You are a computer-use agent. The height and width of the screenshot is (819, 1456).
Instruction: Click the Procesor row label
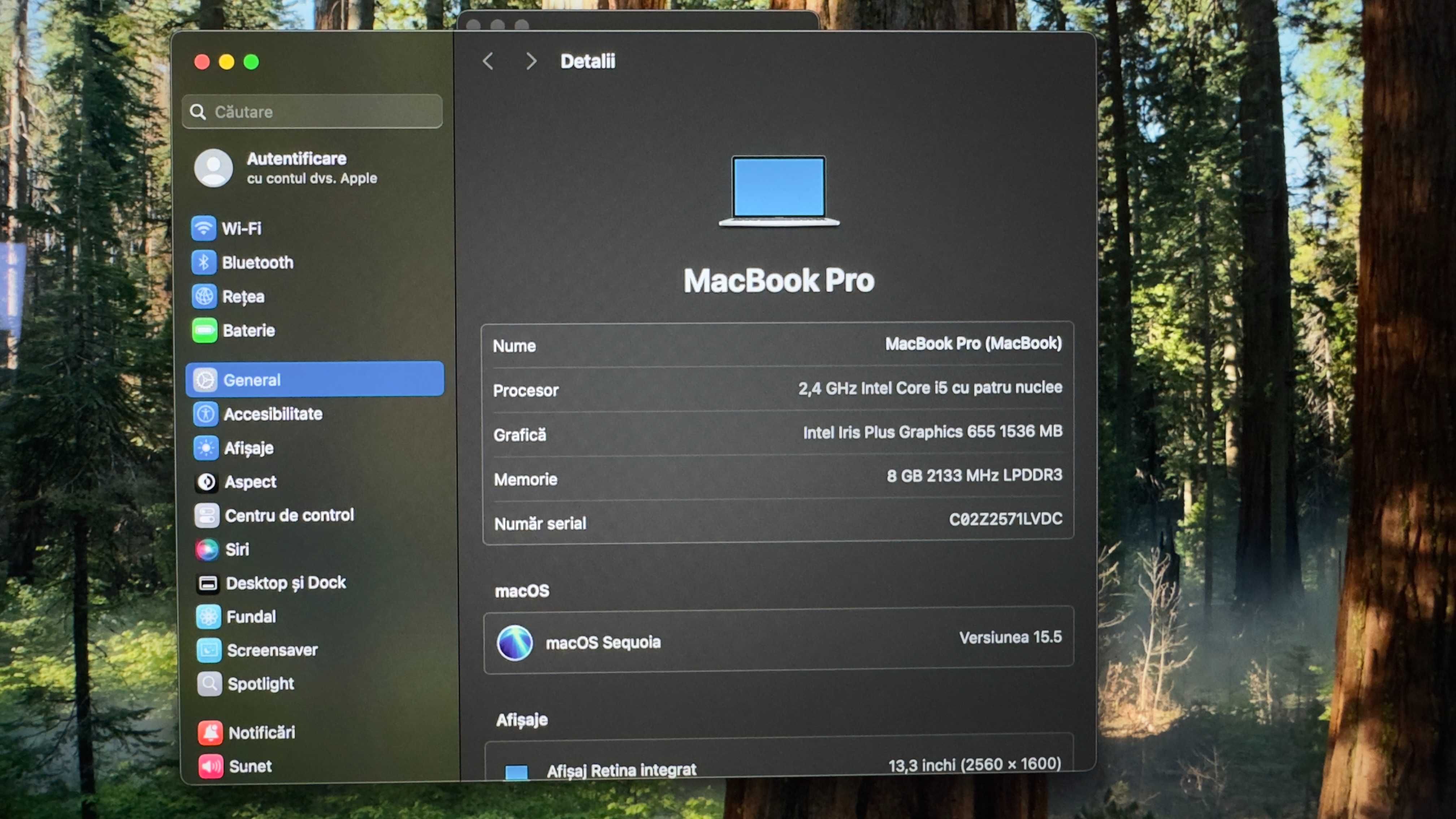point(526,391)
